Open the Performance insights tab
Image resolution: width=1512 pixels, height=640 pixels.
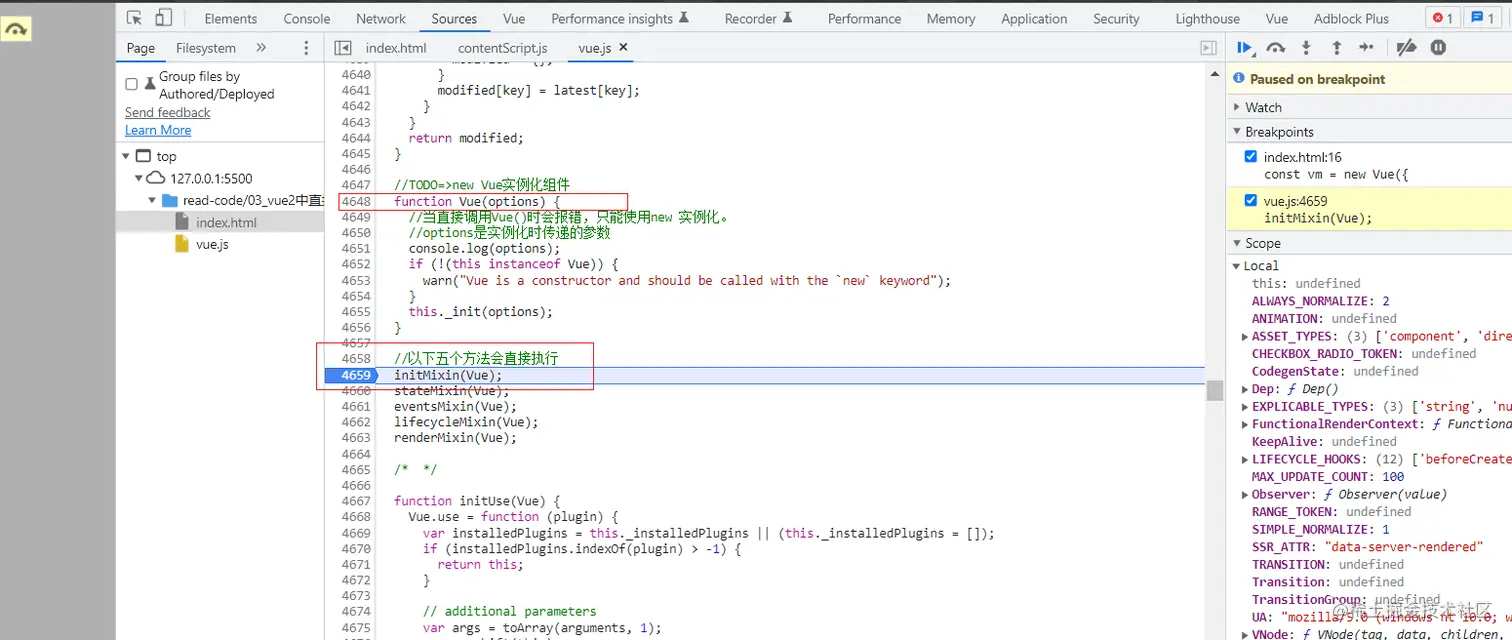[620, 19]
